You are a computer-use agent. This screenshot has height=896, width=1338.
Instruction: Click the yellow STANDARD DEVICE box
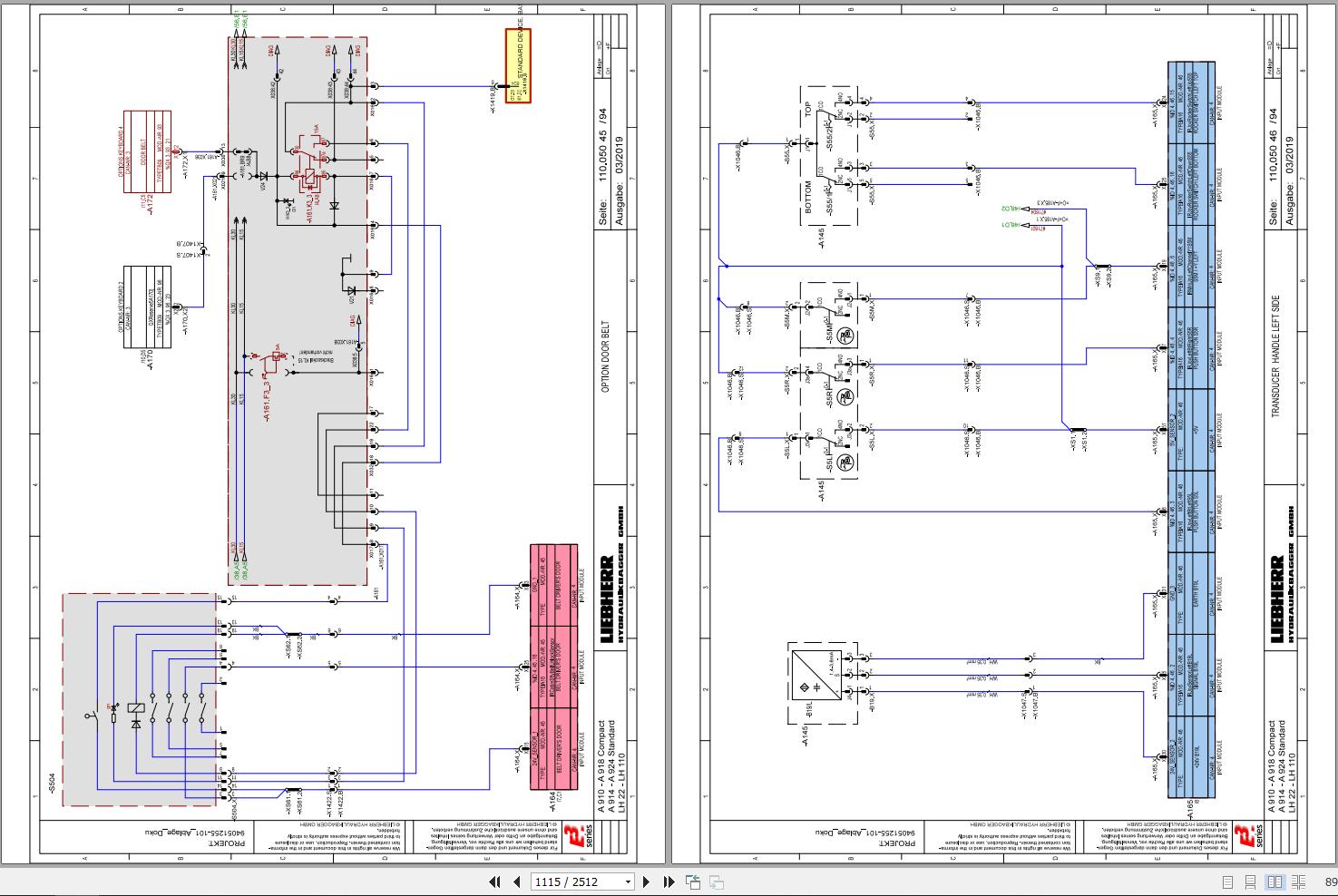(x=518, y=66)
